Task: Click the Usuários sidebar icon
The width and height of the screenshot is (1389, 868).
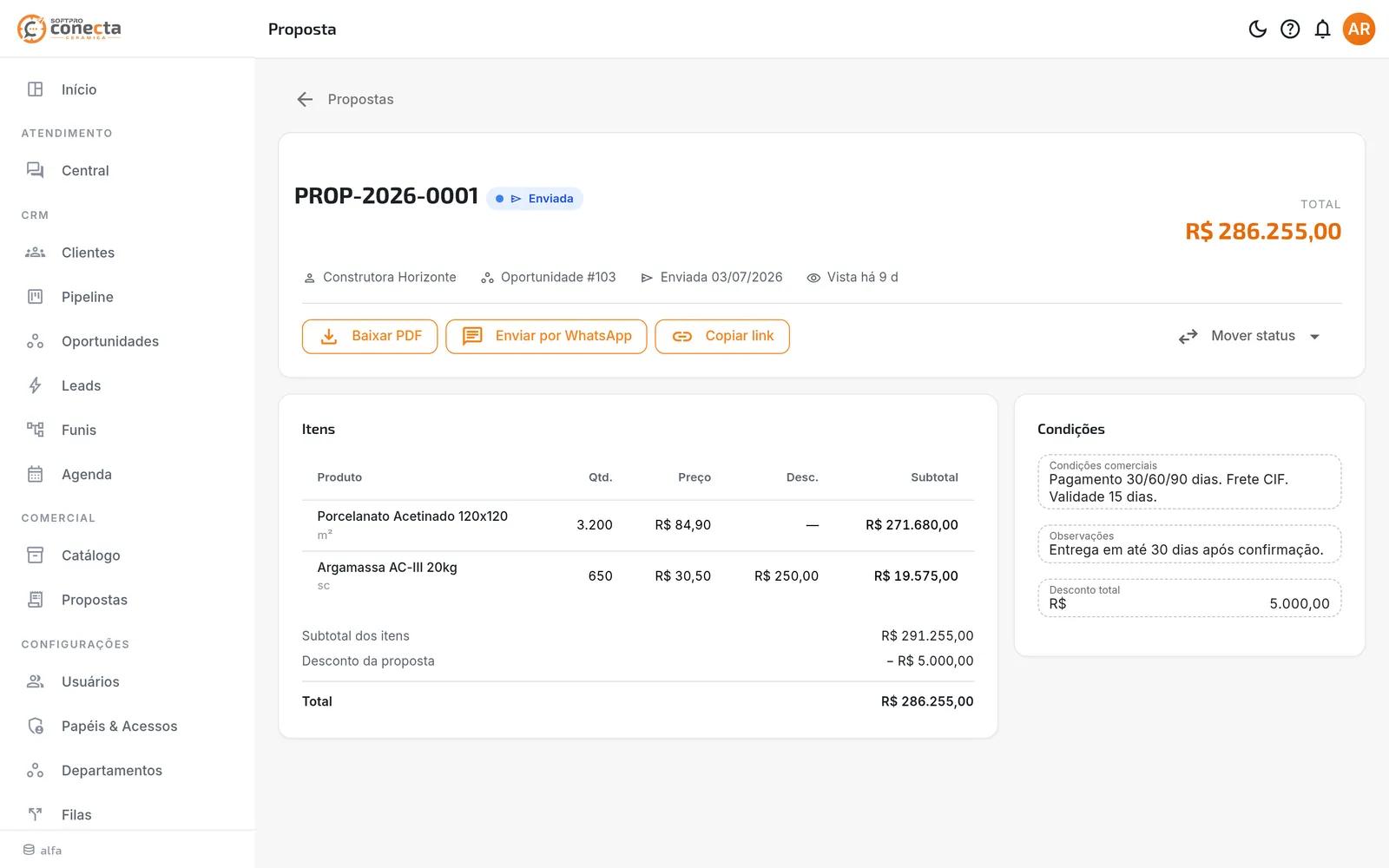Action: pos(35,681)
